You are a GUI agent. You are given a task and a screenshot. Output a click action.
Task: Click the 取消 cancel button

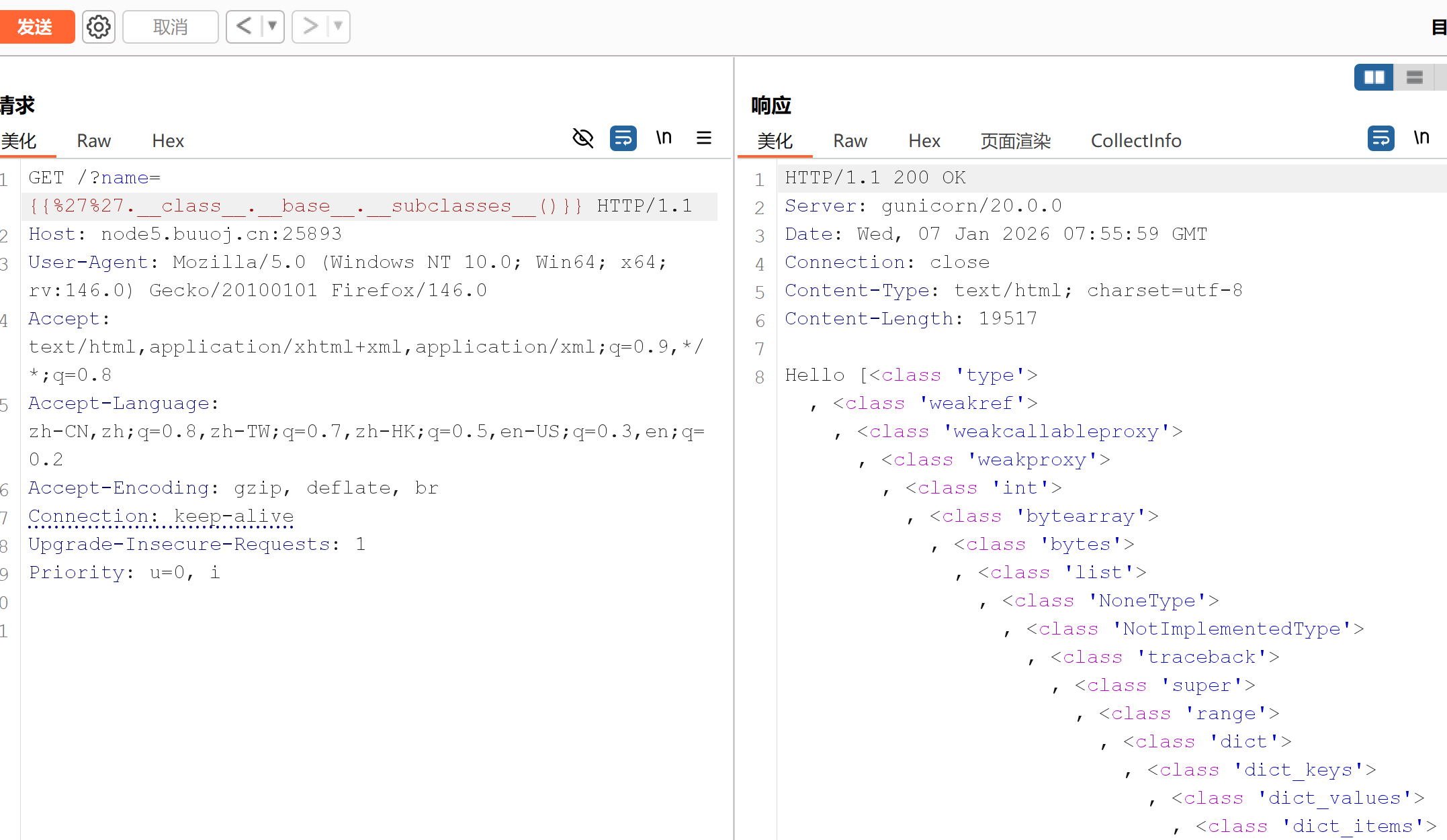click(x=171, y=27)
